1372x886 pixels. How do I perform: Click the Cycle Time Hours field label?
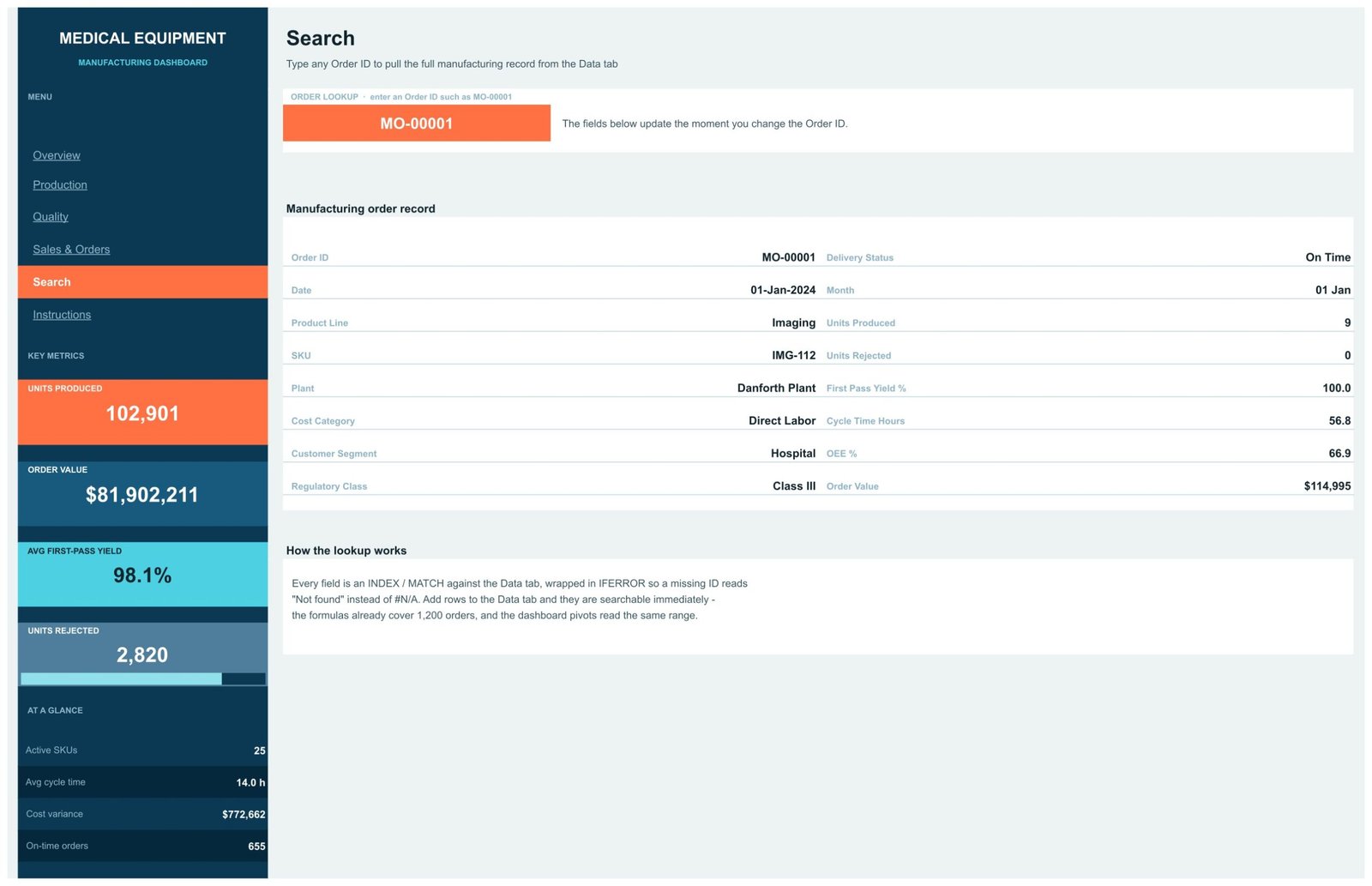pos(865,421)
